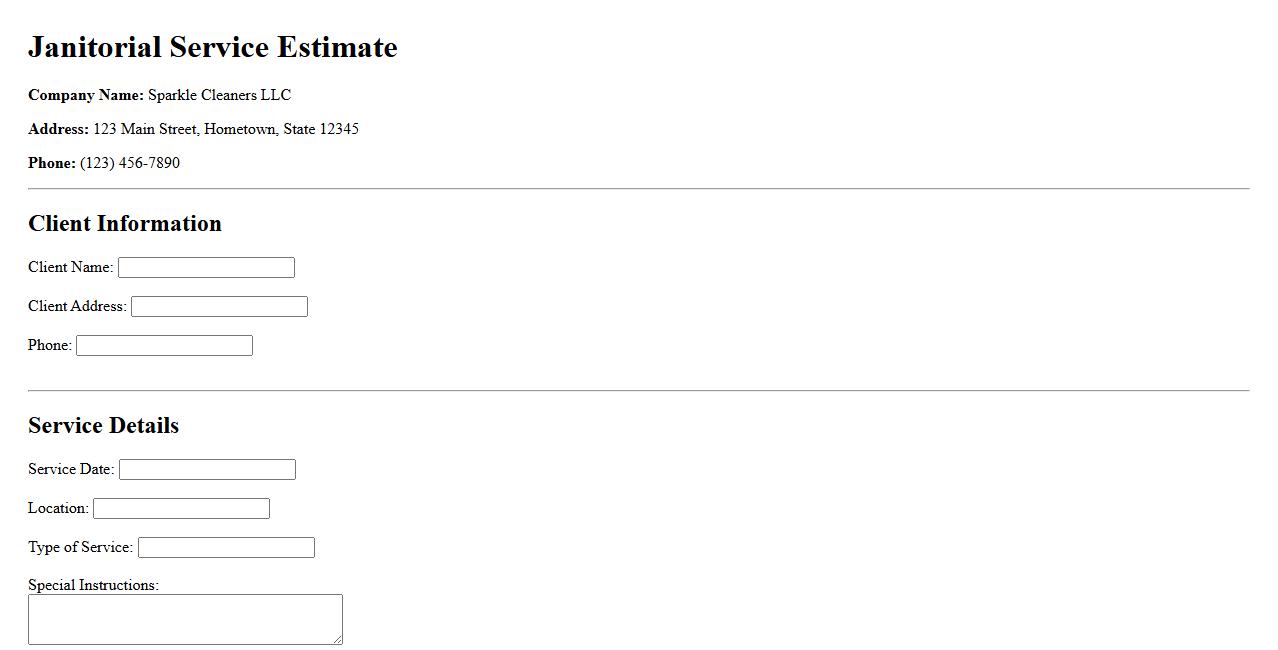The height and width of the screenshot is (650, 1278).
Task: Select the client Phone input field
Action: 164,345
